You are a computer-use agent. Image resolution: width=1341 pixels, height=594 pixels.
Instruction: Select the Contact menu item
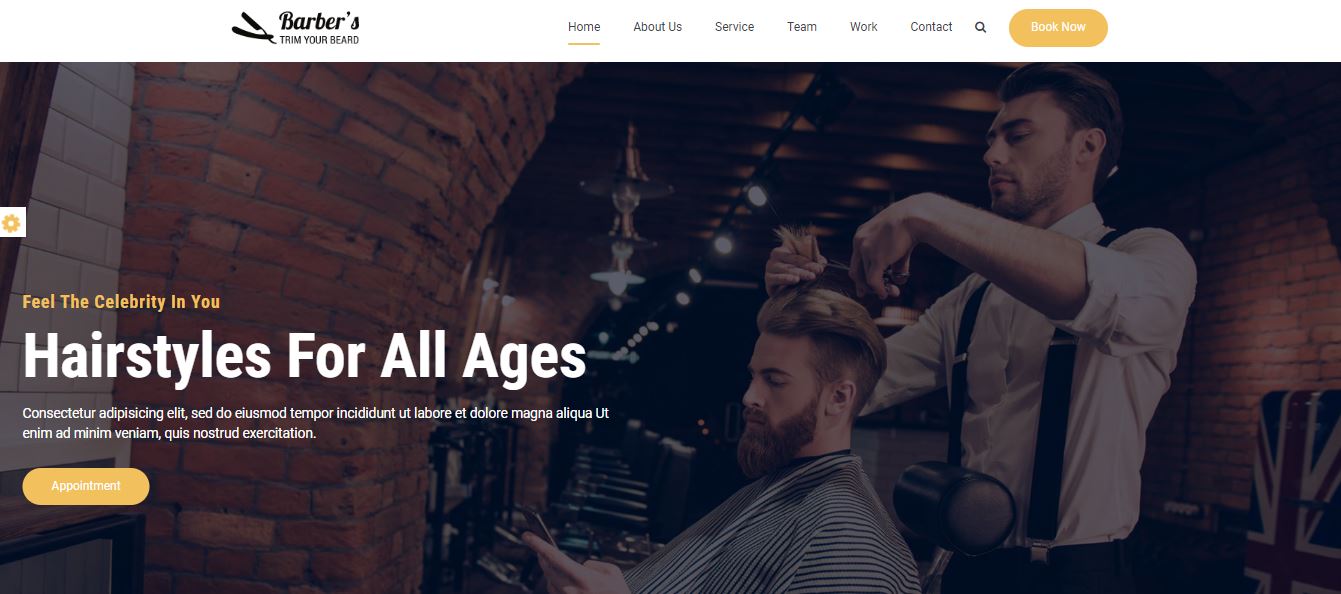pyautogui.click(x=931, y=27)
